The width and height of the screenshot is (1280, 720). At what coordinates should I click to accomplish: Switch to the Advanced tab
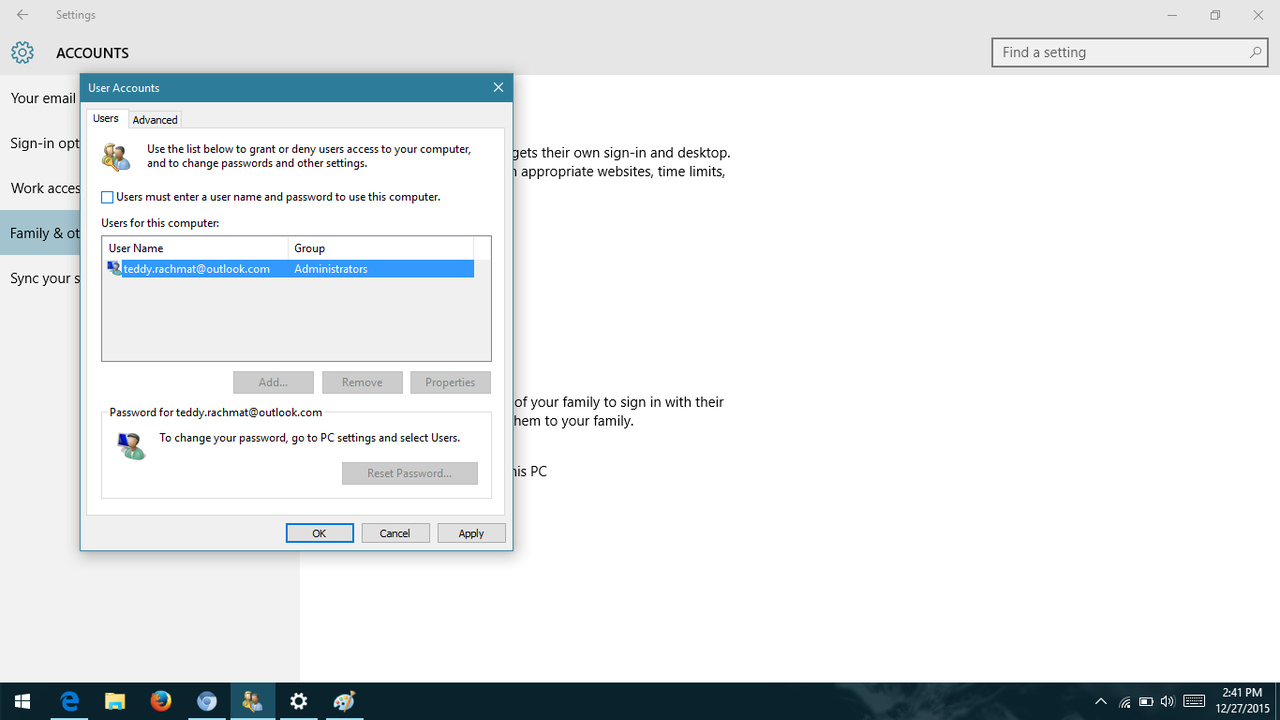click(x=155, y=120)
